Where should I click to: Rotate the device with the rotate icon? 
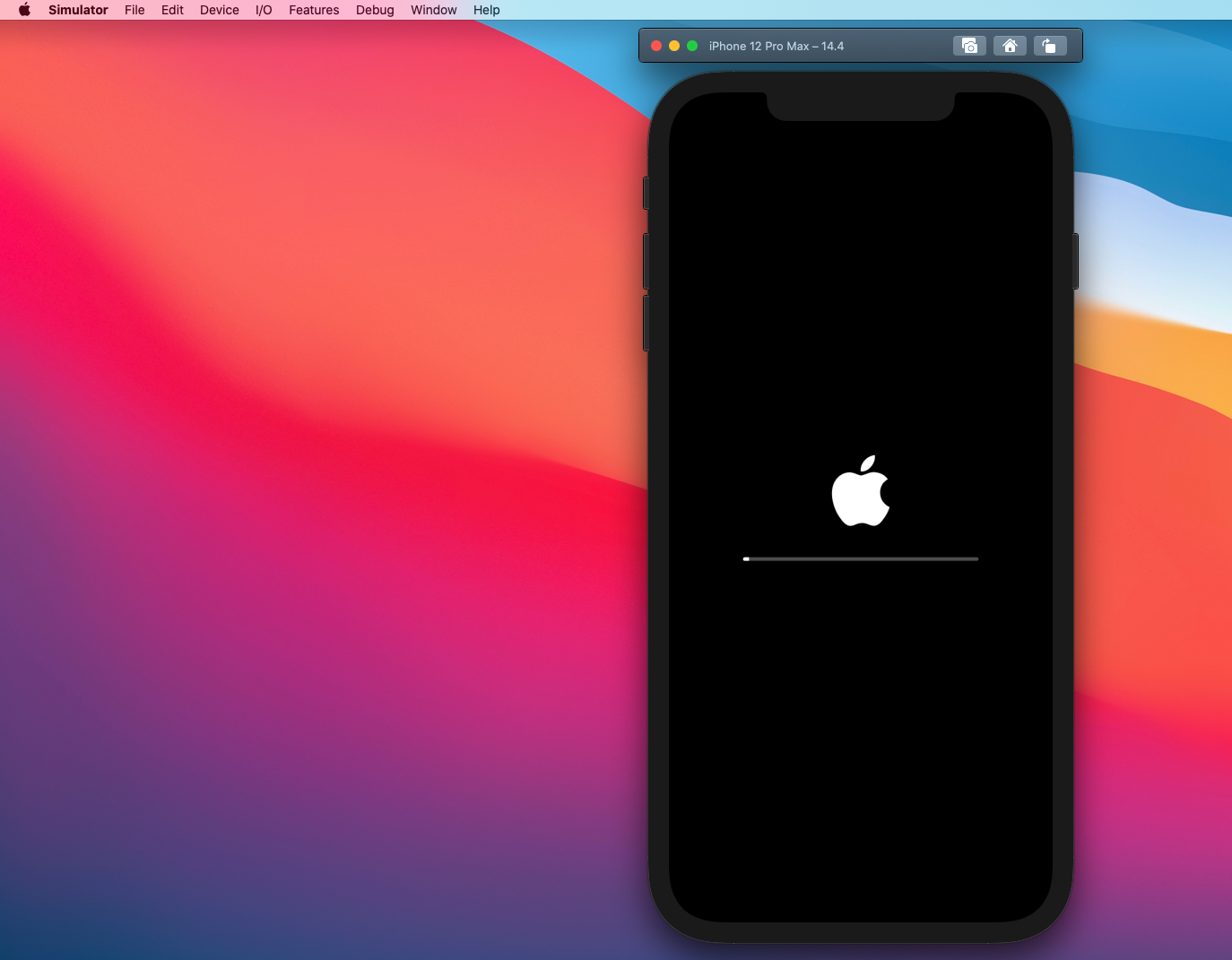point(1049,46)
